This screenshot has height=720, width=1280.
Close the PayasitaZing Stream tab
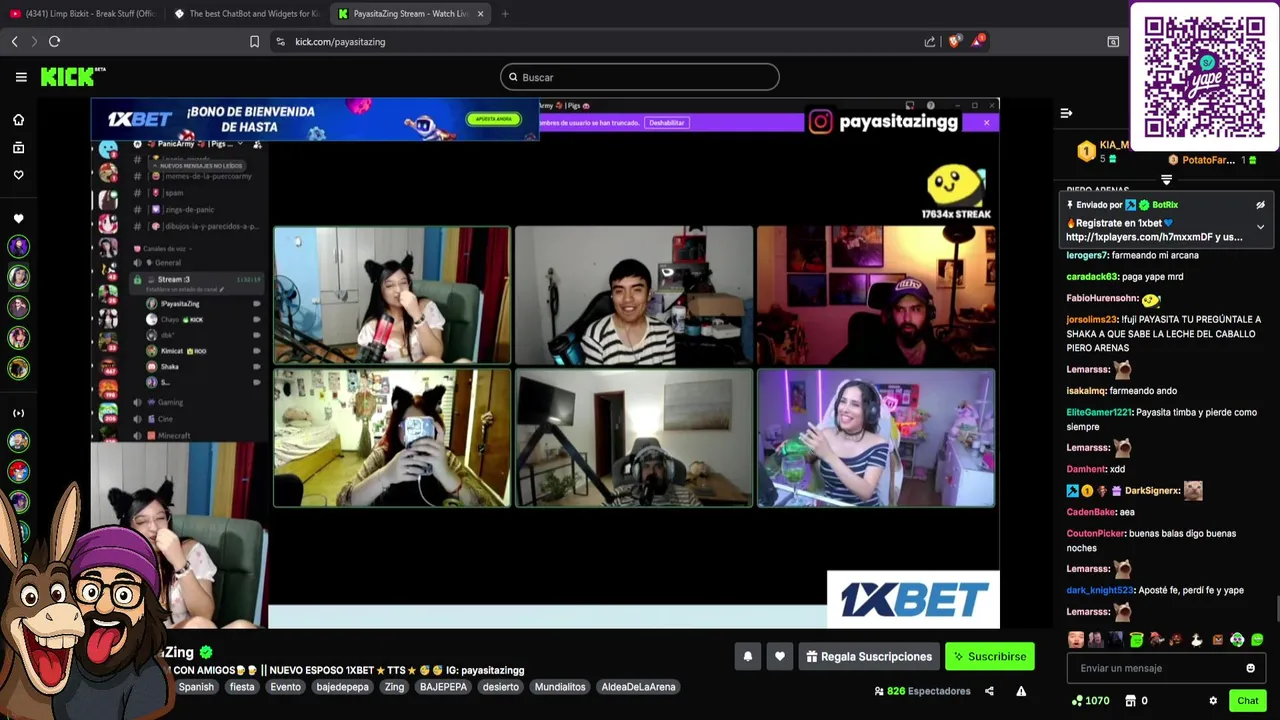coord(481,14)
